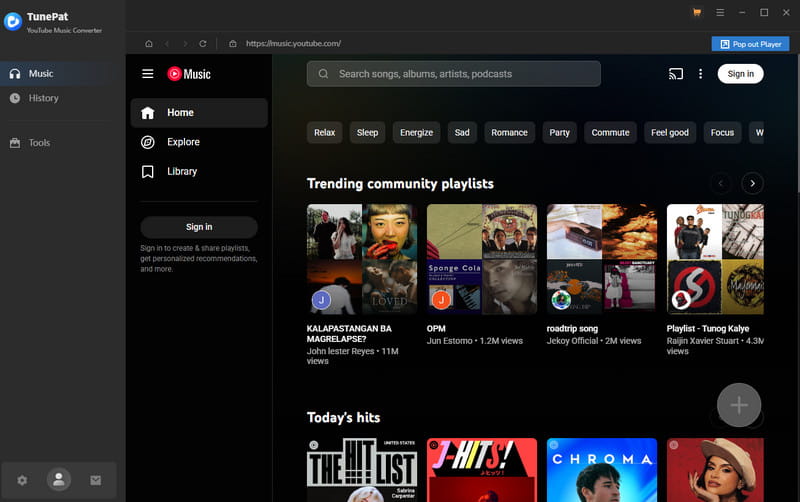Click the roadtrip song title
This screenshot has height=502, width=800.
tap(572, 329)
